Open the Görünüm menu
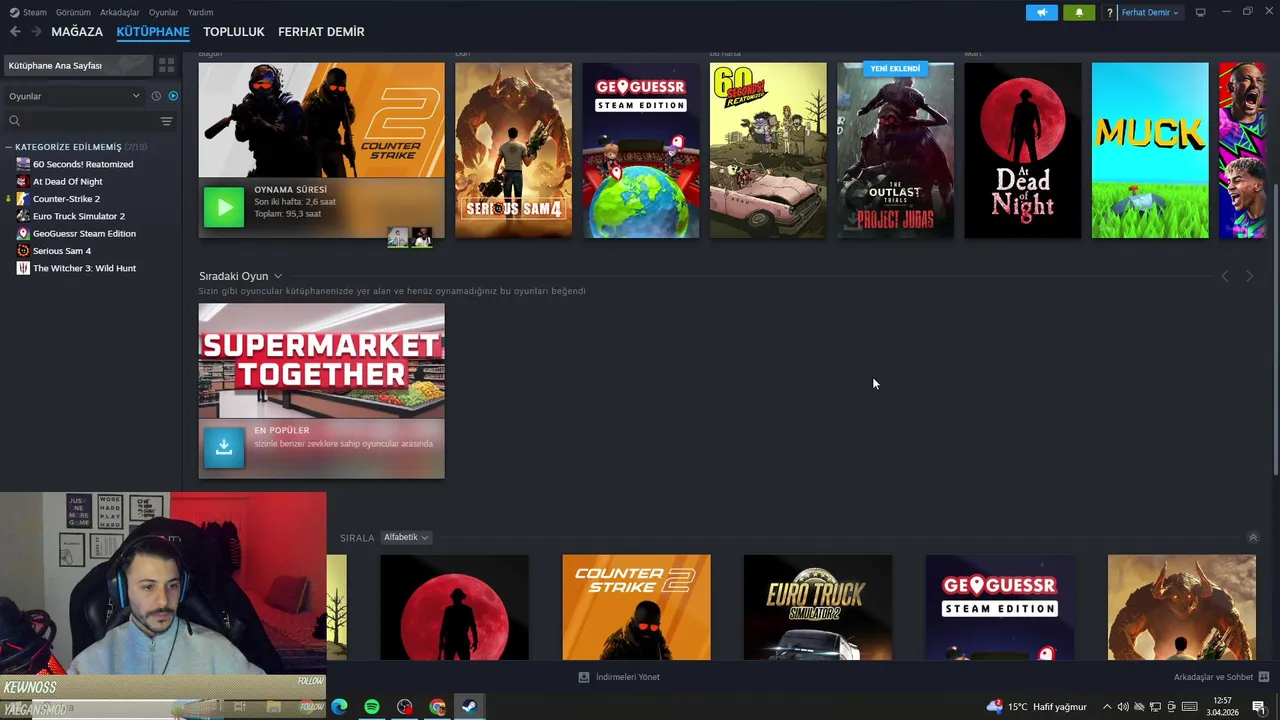 [x=73, y=13]
